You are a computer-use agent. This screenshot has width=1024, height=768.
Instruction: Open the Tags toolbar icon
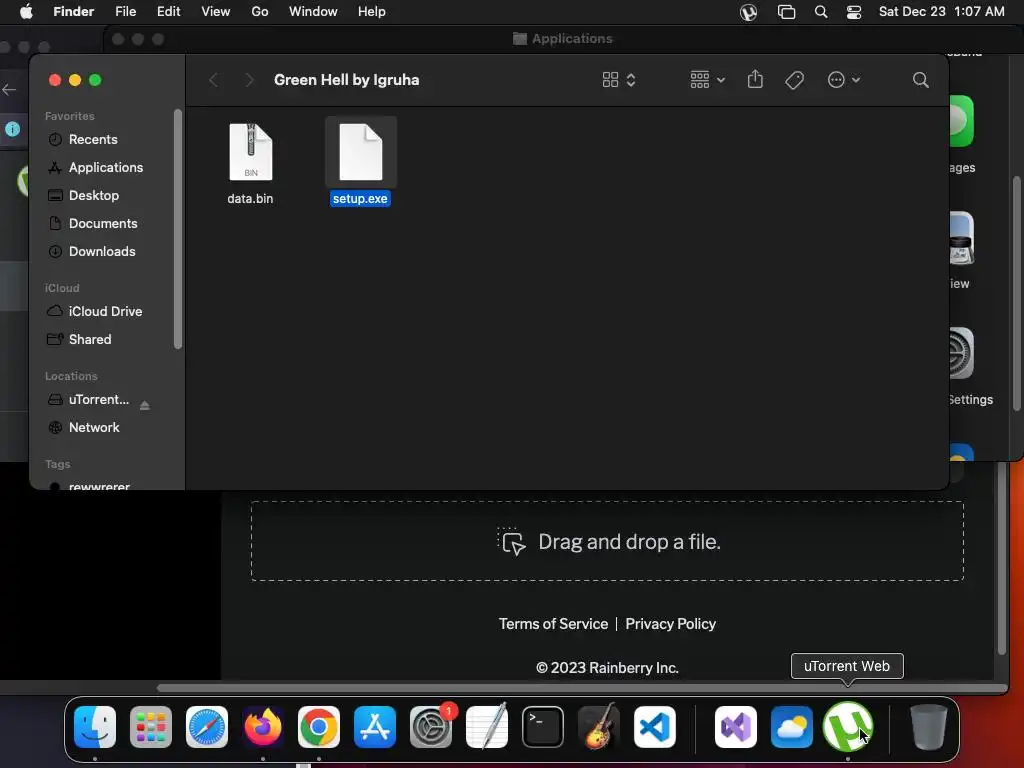(794, 80)
